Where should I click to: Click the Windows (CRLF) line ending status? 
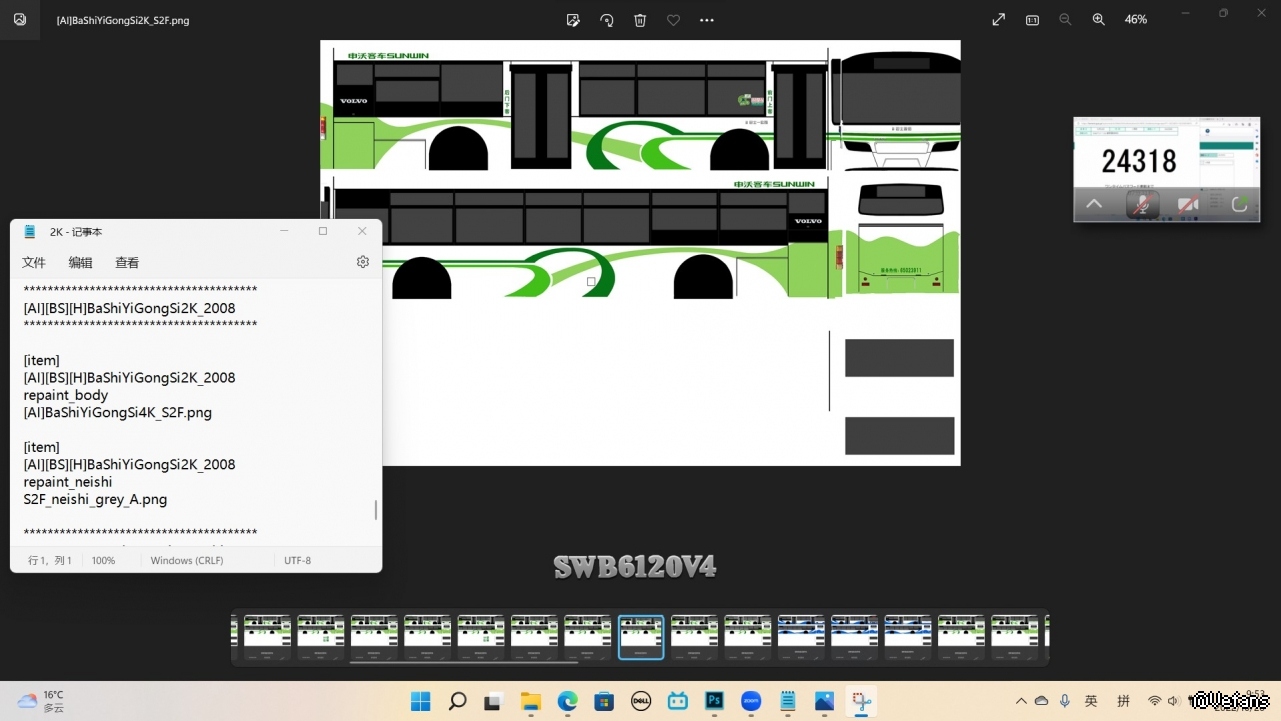coord(188,561)
